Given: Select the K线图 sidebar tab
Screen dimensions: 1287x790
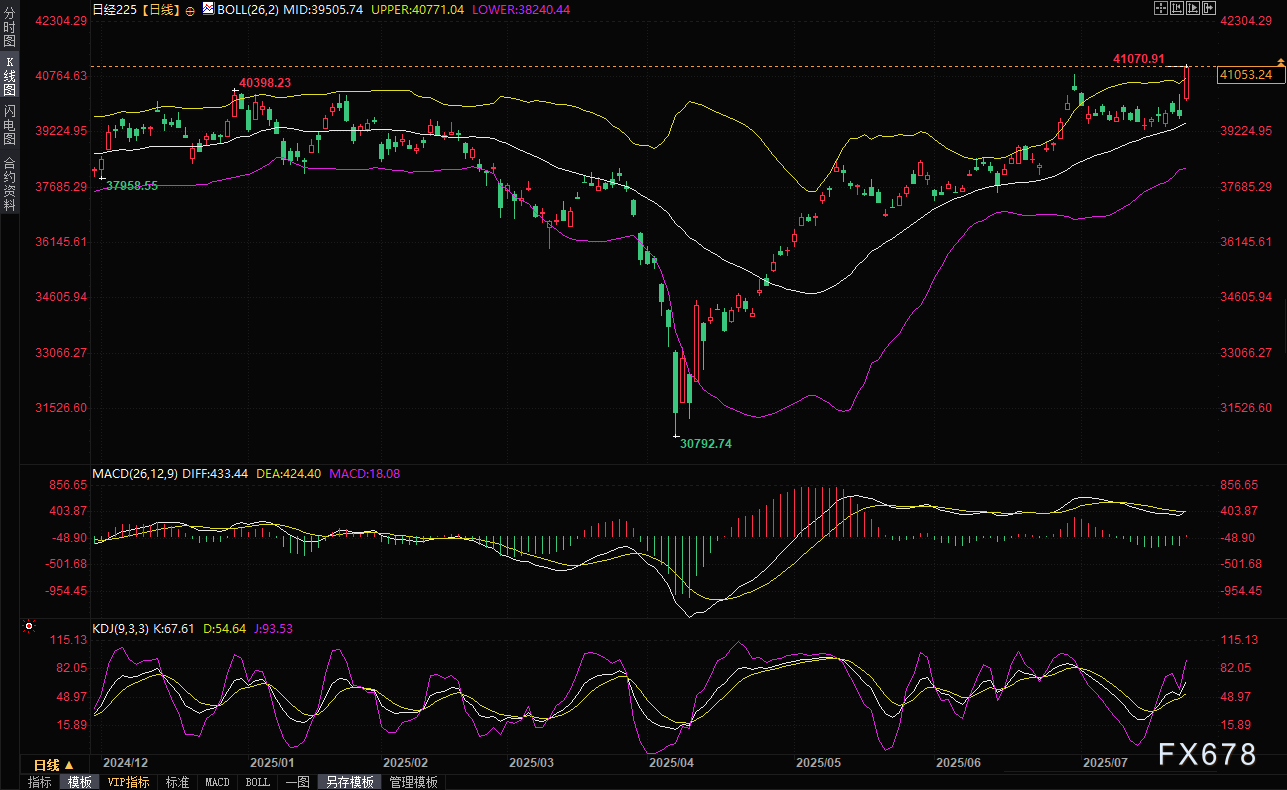Looking at the screenshot, I should (9, 77).
